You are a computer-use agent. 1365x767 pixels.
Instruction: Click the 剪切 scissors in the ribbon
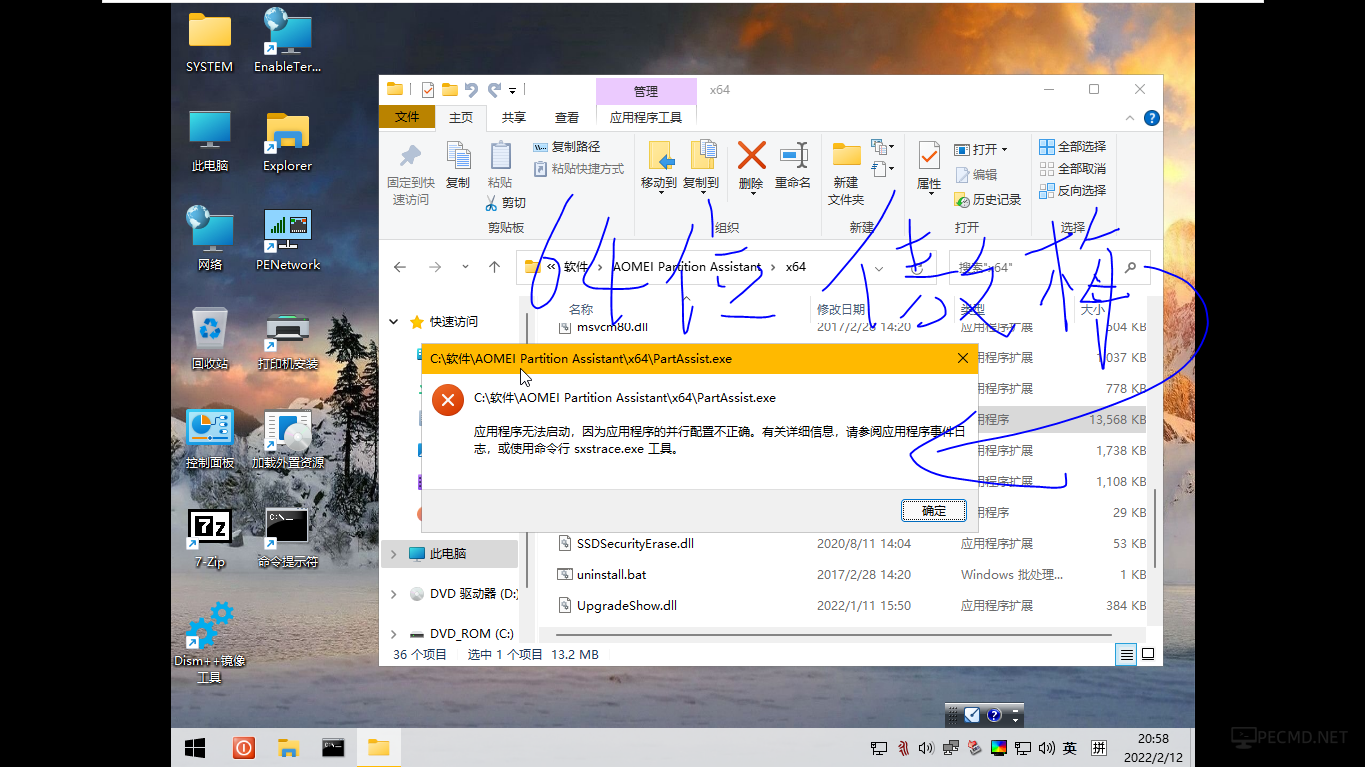[505, 203]
